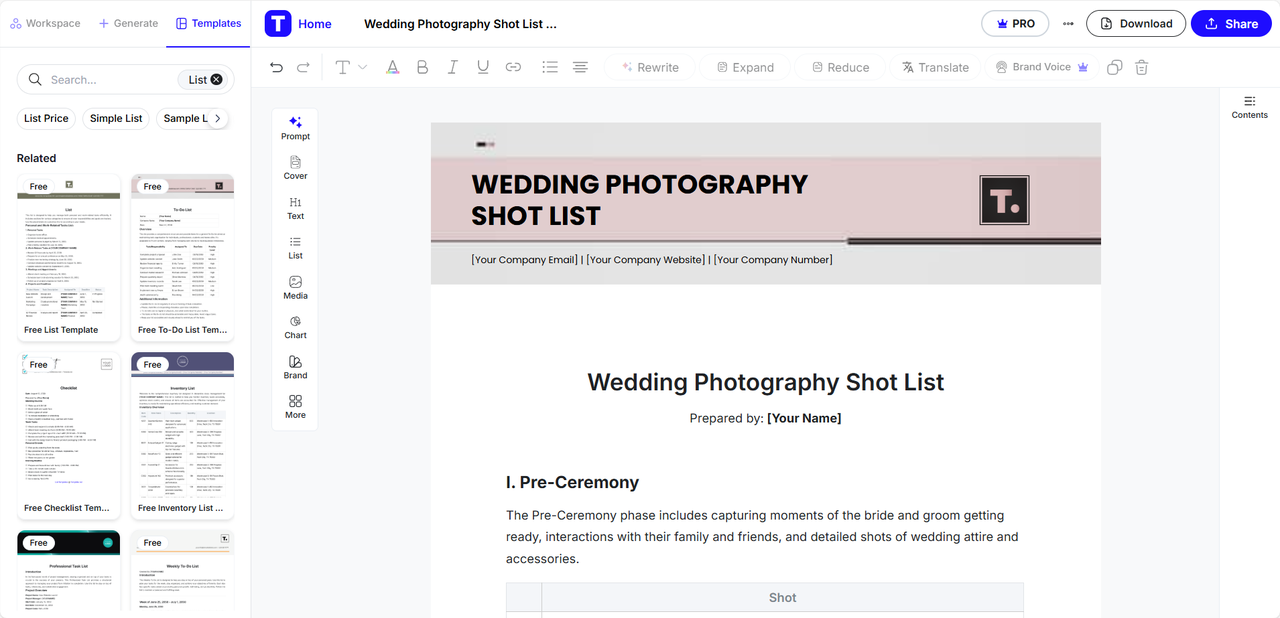Click the Wedding Photography Shot List heading
This screenshot has width=1280, height=618.
(765, 382)
